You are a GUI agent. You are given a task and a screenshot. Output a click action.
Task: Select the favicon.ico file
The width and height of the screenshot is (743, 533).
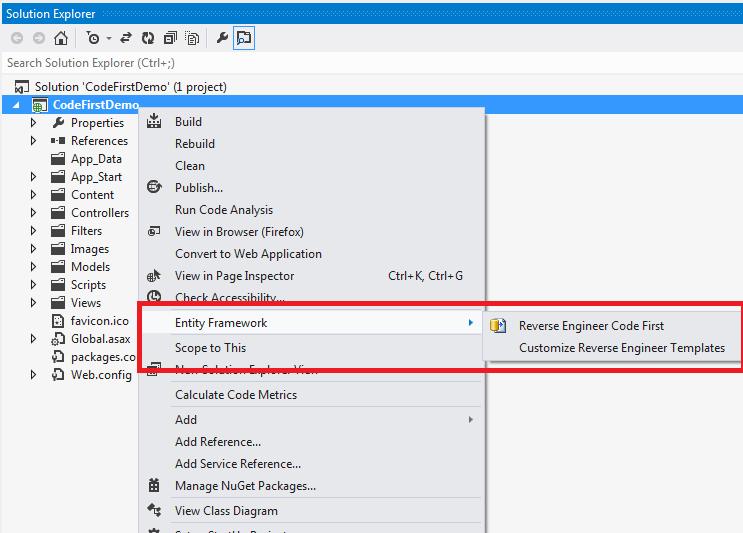[99, 321]
